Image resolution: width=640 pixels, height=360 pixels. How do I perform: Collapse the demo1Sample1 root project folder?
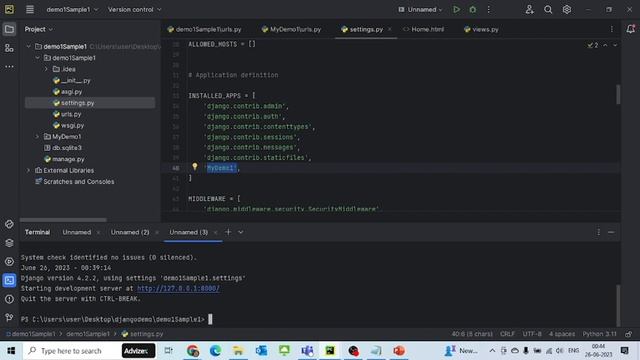coord(29,47)
